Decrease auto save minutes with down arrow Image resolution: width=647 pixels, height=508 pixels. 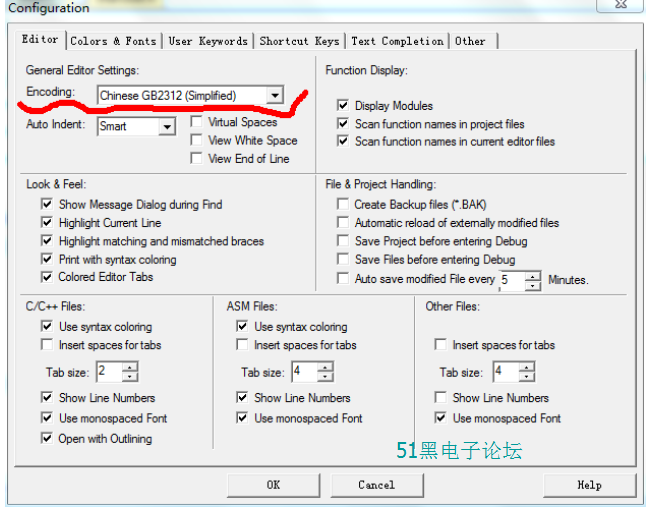coord(533,286)
